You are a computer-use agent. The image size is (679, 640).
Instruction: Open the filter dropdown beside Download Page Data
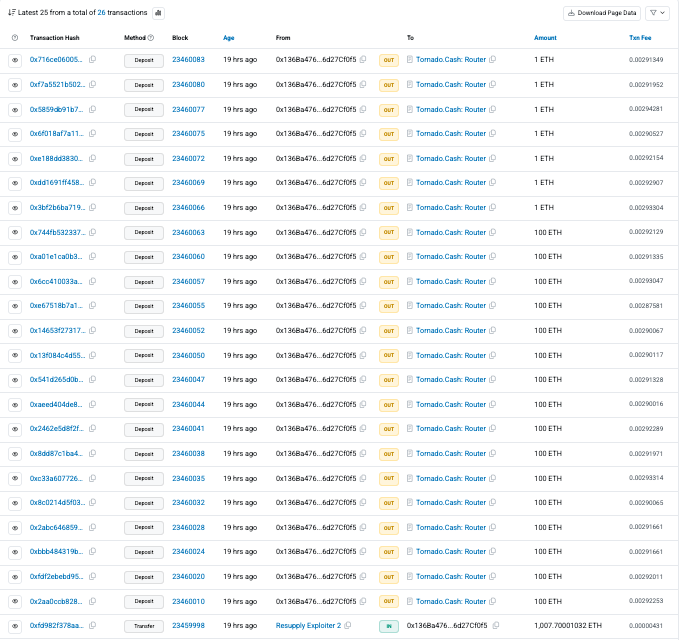point(657,13)
